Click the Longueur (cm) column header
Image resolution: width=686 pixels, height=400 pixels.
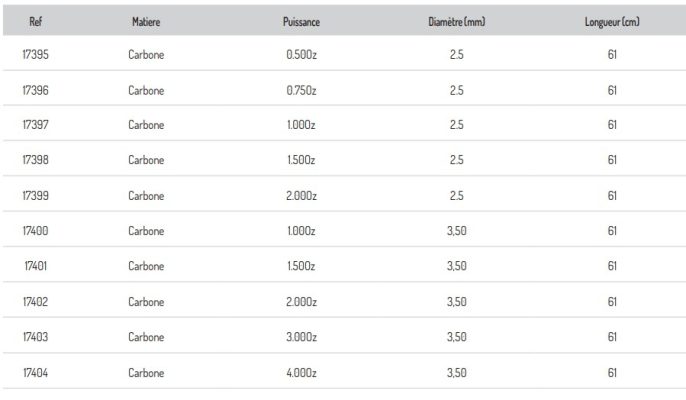coord(612,21)
